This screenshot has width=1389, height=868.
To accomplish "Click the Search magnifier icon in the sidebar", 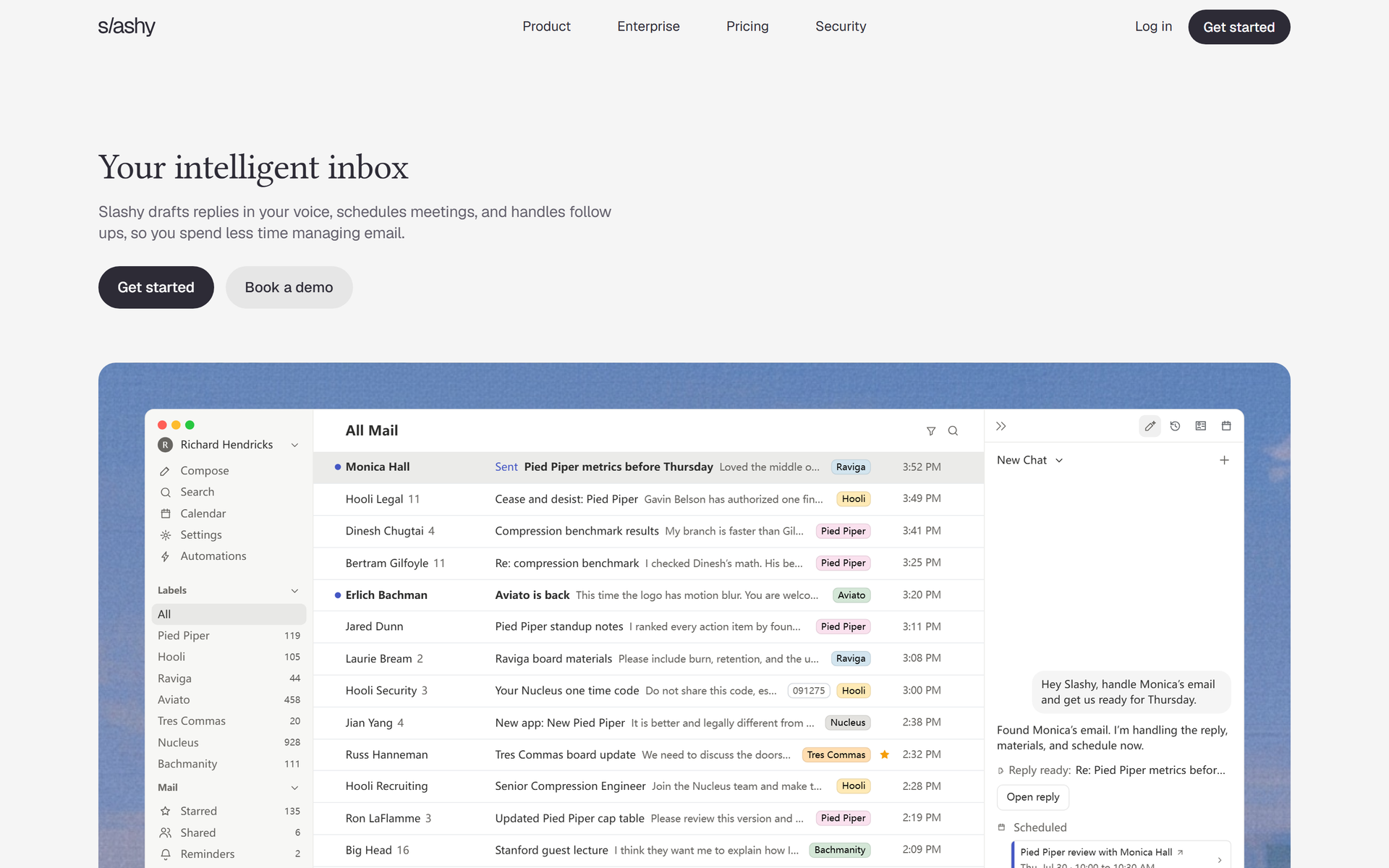I will coord(166,492).
